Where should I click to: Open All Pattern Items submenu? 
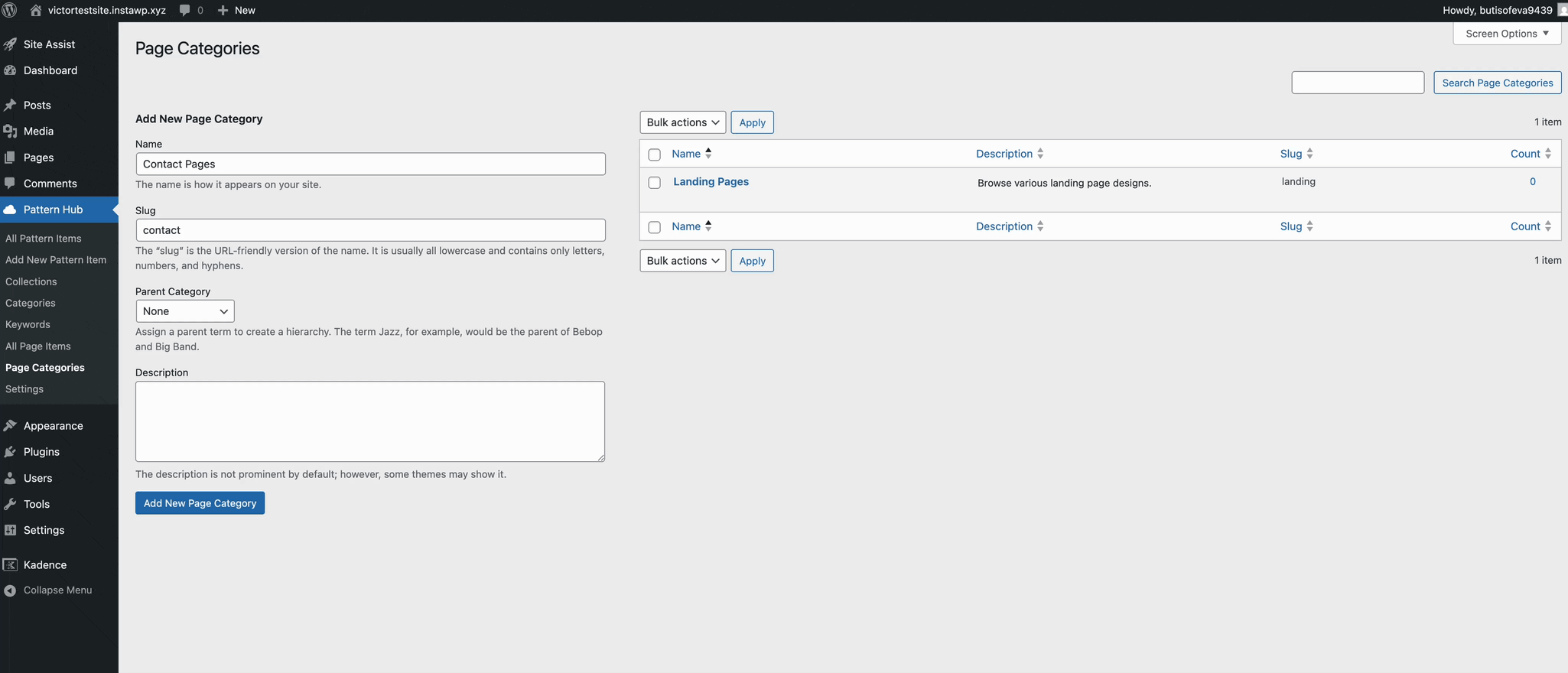pos(43,239)
